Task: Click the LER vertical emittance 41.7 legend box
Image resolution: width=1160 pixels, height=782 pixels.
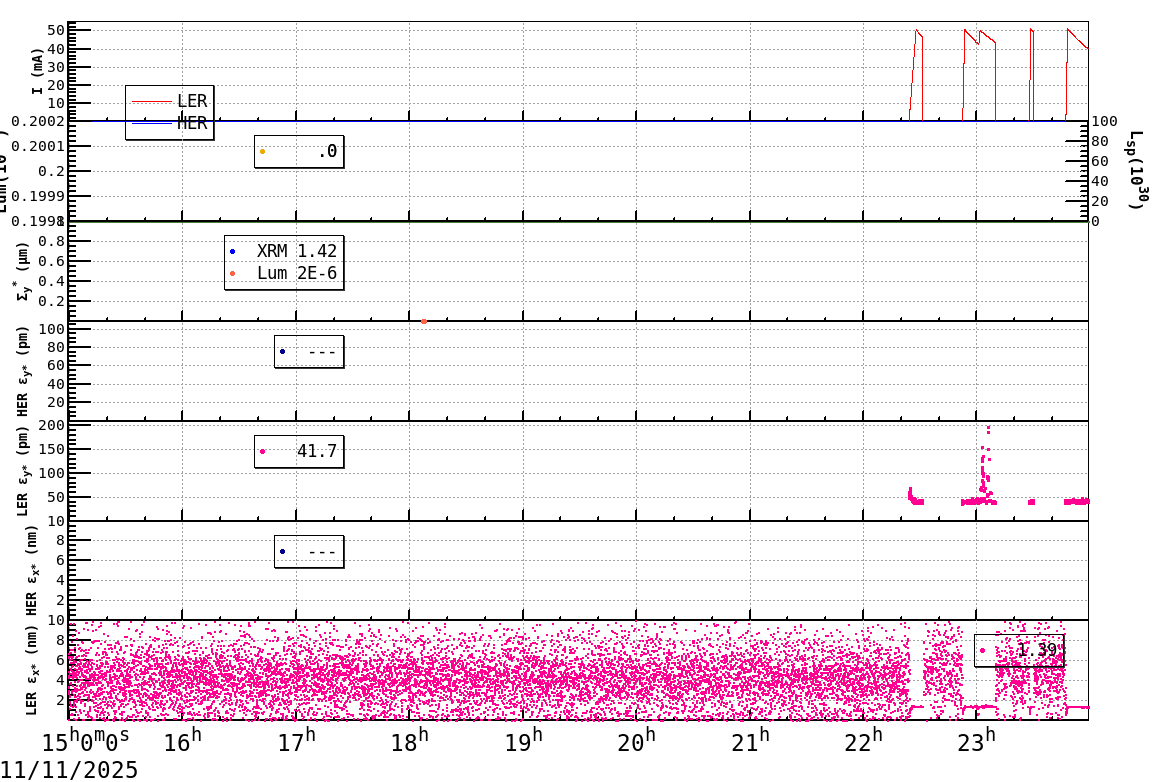Action: point(299,451)
